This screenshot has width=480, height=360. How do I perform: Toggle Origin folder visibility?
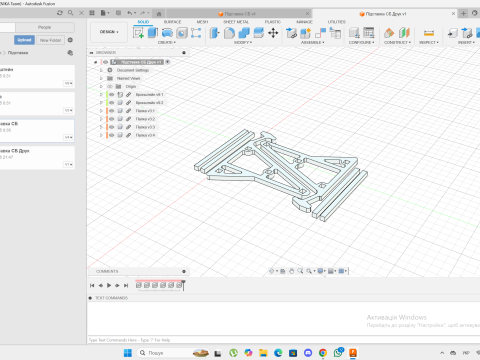110,86
